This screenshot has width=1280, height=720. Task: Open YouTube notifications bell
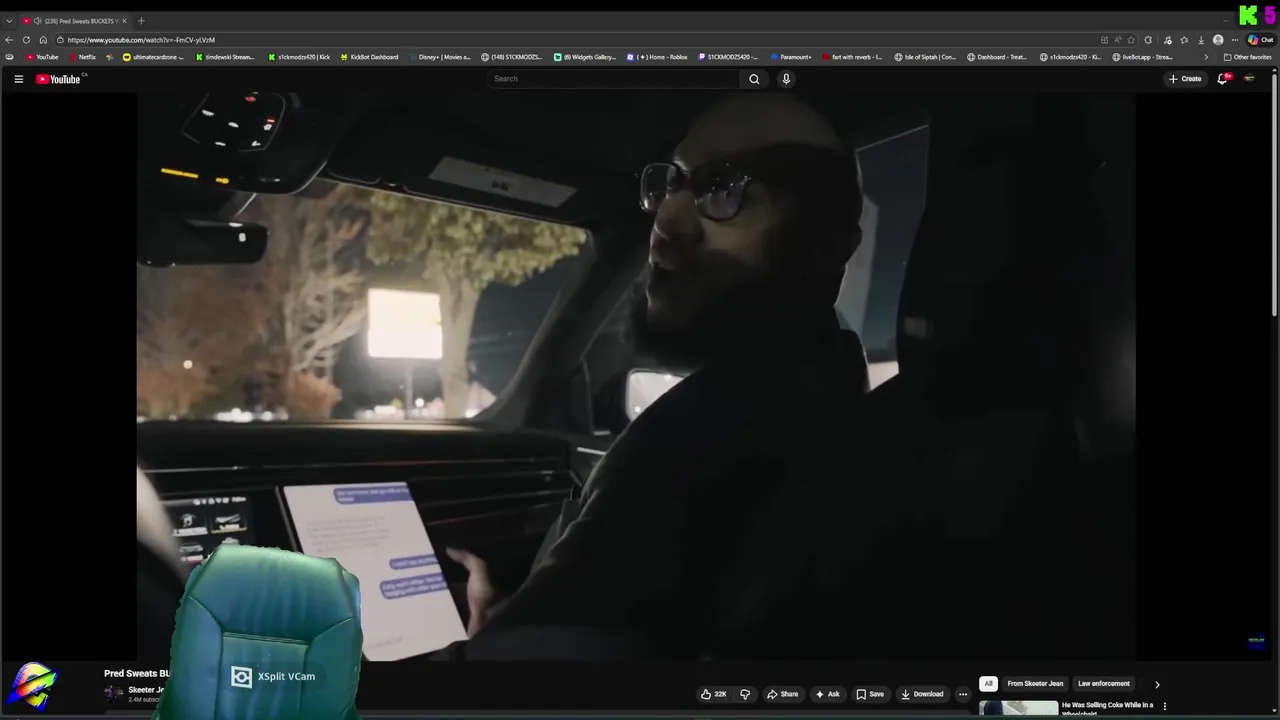tap(1222, 79)
